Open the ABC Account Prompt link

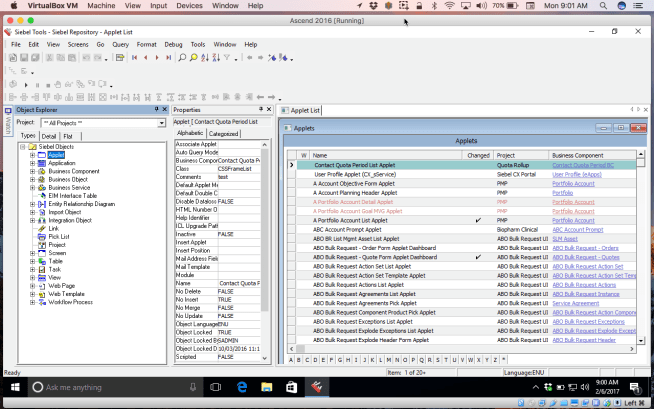(578, 229)
